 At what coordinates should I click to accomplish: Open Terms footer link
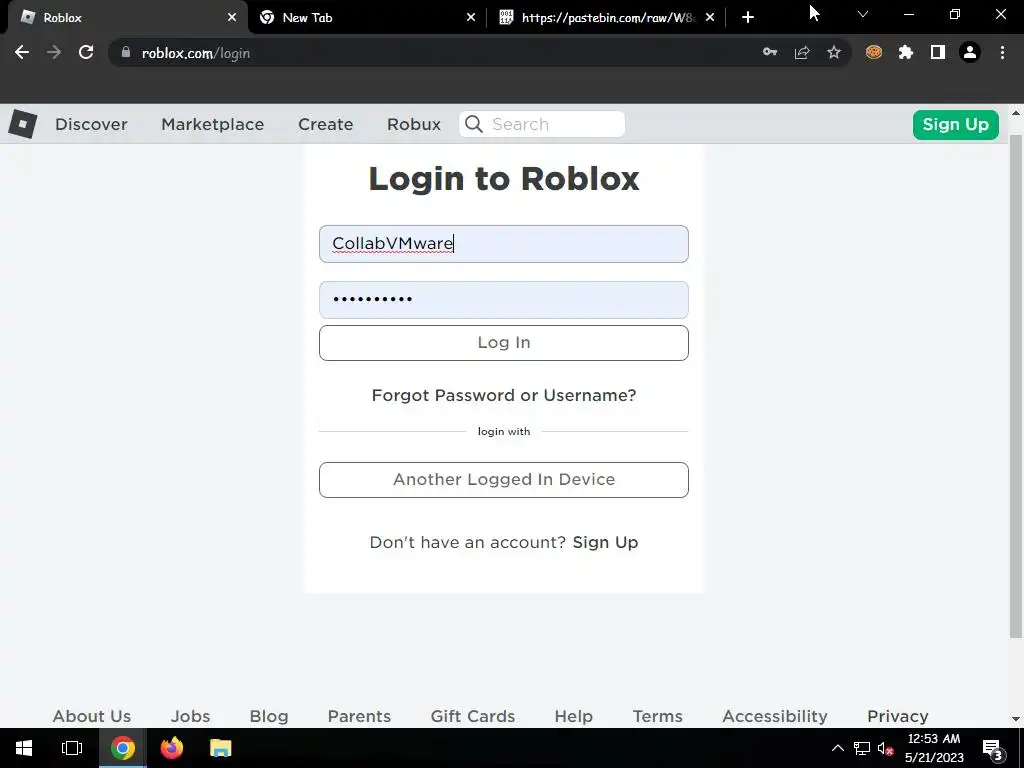[x=658, y=716]
